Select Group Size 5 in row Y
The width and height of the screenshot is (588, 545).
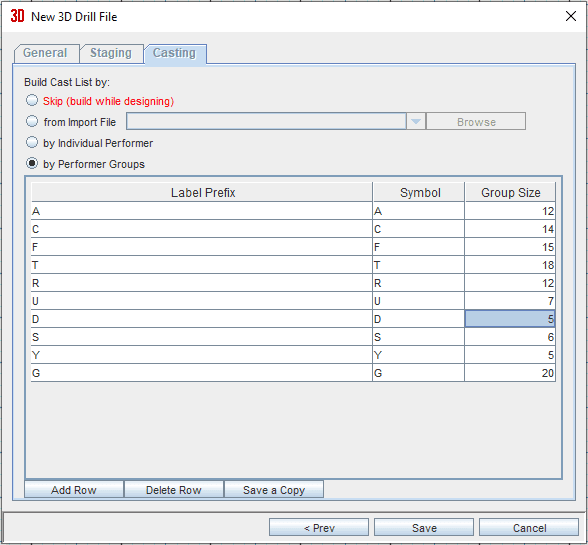point(510,355)
